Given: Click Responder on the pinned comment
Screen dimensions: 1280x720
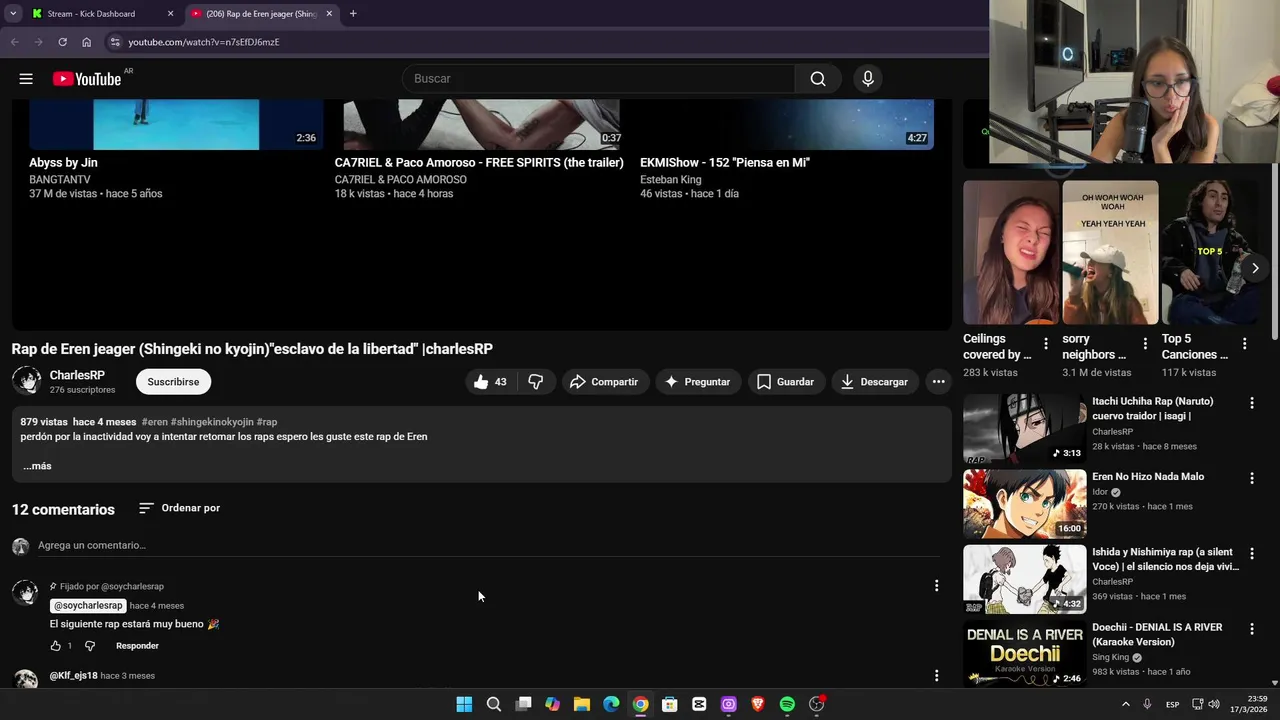Looking at the screenshot, I should coord(137,646).
